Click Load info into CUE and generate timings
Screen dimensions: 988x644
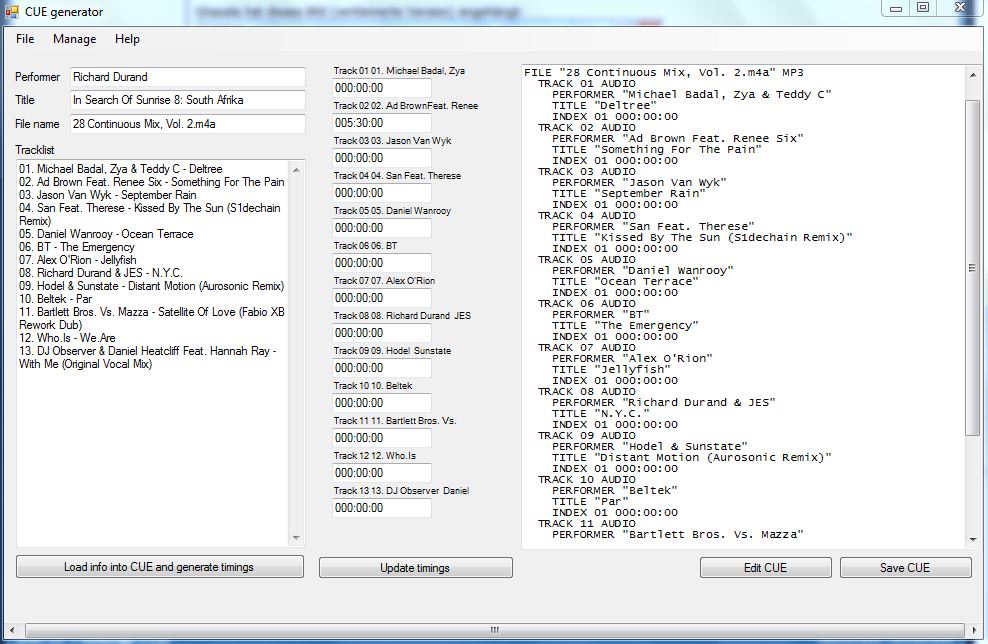pos(160,567)
